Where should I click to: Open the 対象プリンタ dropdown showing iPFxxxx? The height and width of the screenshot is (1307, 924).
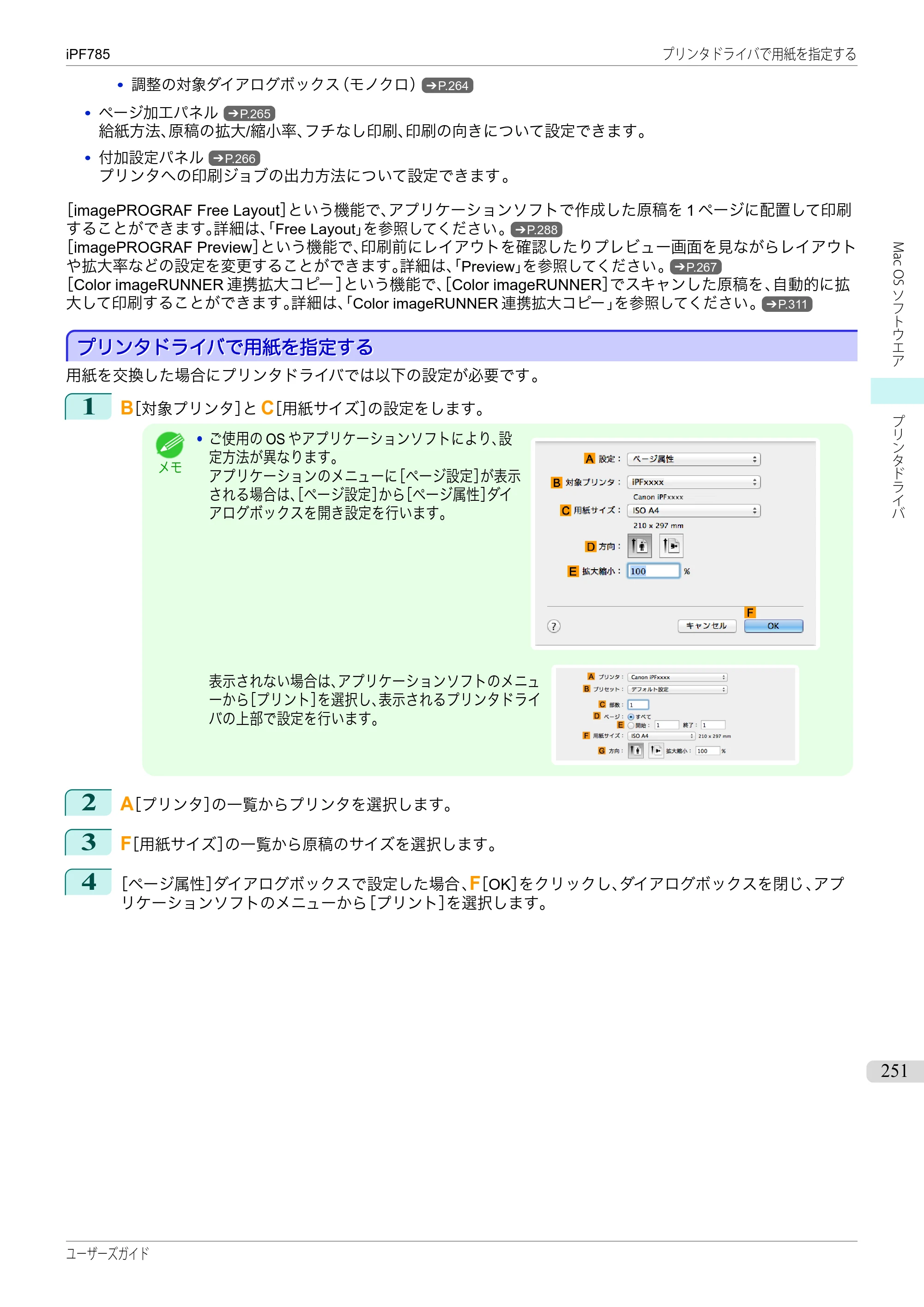pyautogui.click(x=694, y=481)
